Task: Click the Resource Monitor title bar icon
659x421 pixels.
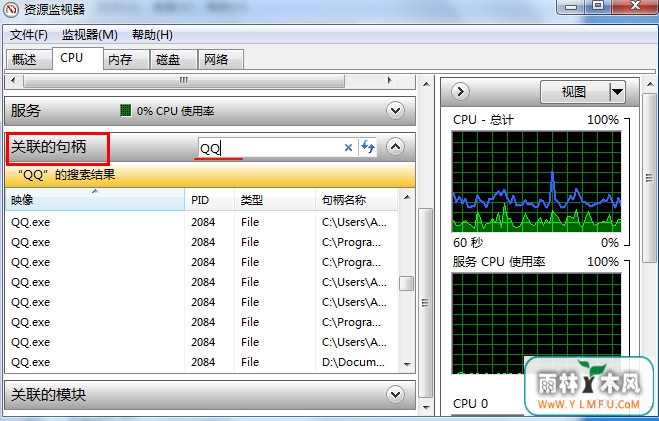Action: 11,9
